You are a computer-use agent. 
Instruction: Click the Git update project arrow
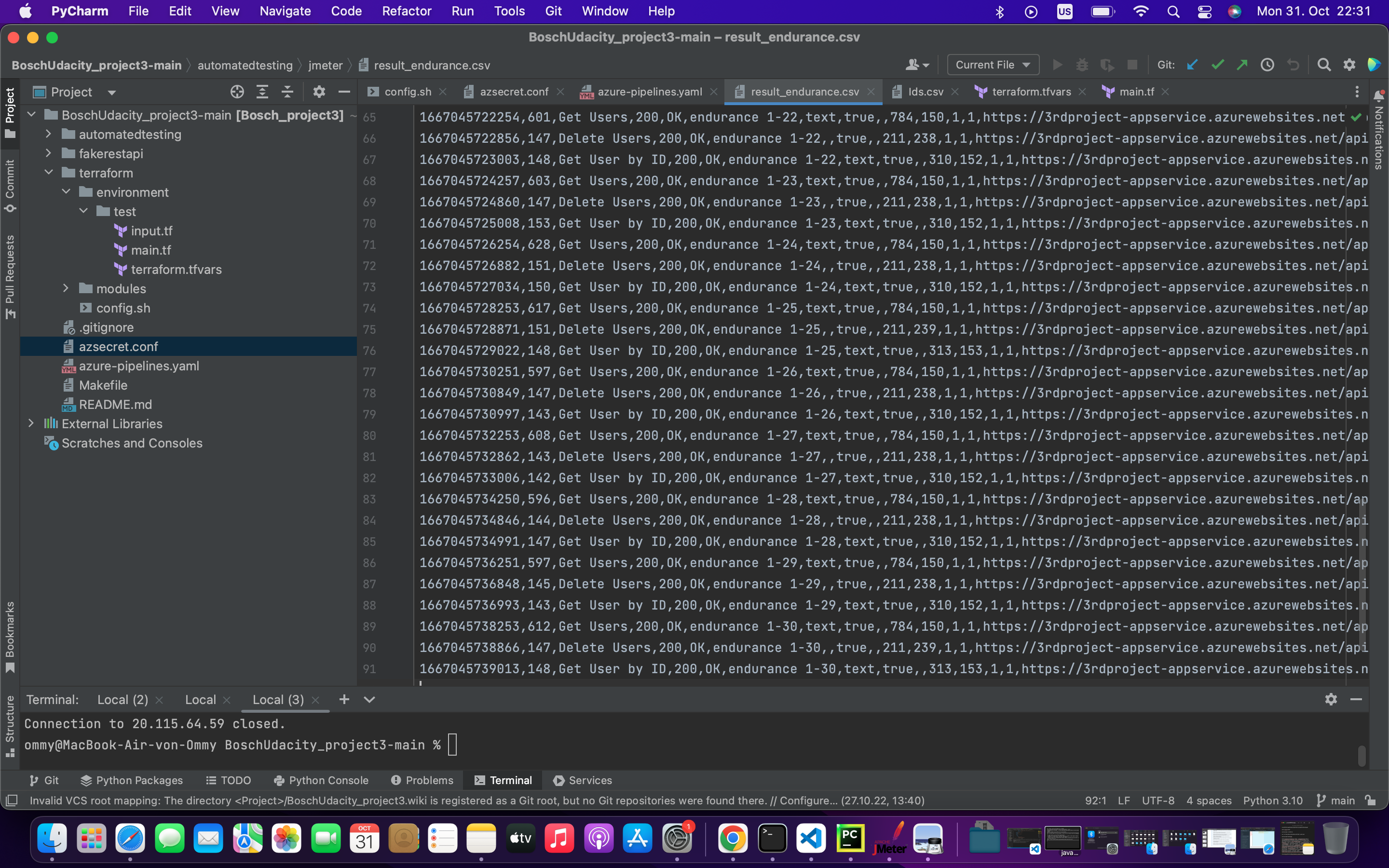pos(1192,65)
